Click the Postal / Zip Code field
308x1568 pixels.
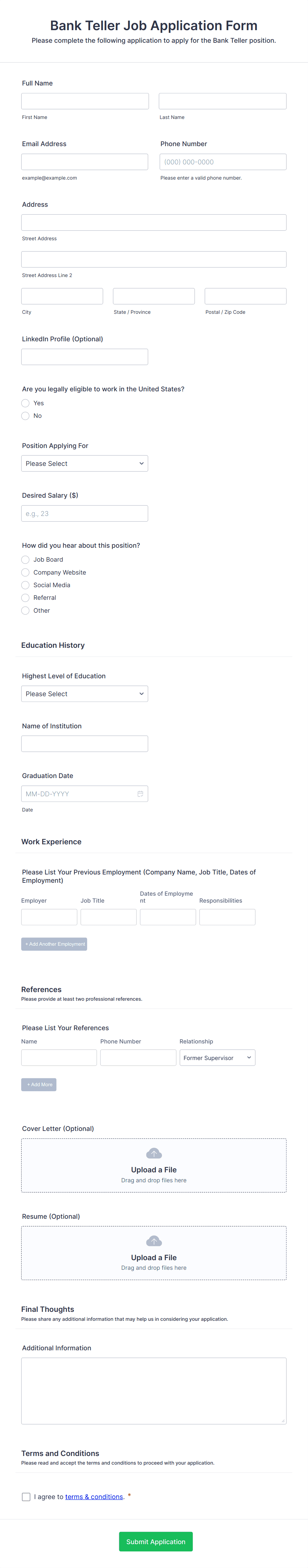point(245,296)
